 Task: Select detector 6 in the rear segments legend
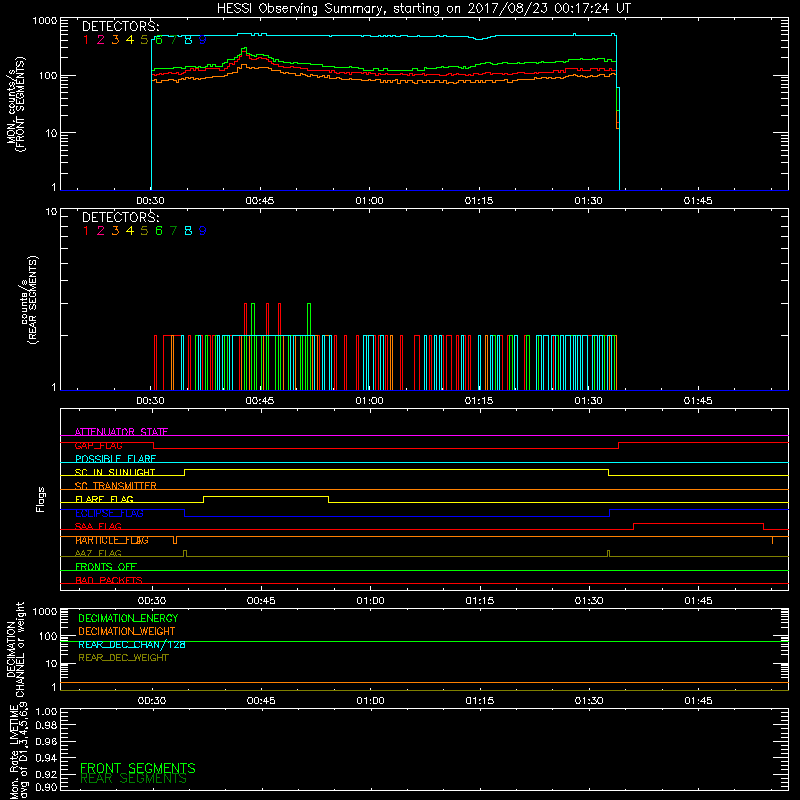click(x=159, y=231)
